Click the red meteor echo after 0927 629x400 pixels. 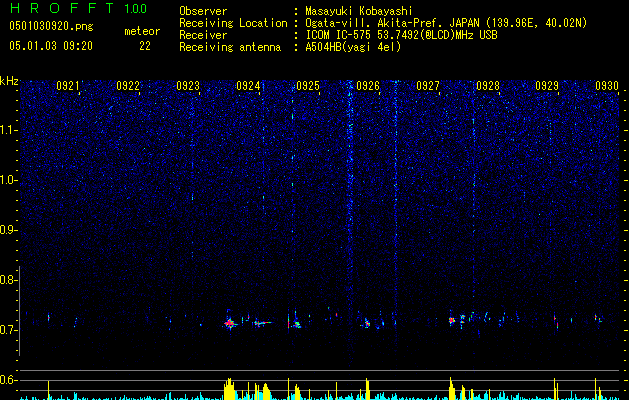(x=452, y=320)
